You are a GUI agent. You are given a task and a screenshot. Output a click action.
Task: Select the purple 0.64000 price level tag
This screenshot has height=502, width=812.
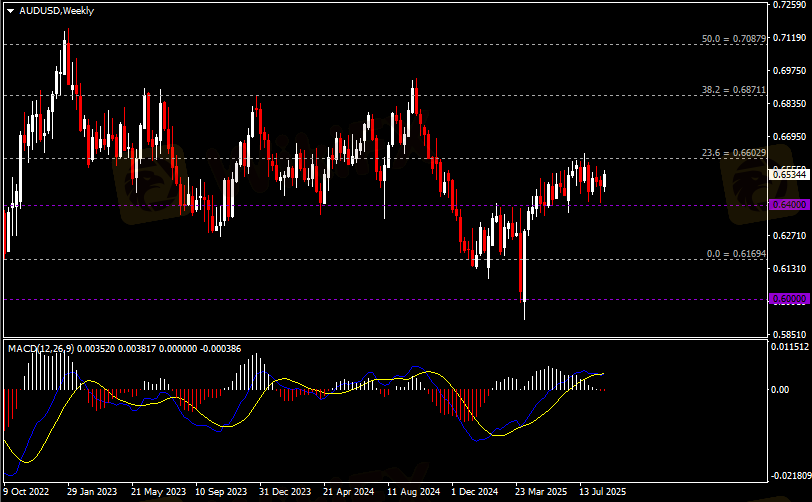pyautogui.click(x=788, y=204)
